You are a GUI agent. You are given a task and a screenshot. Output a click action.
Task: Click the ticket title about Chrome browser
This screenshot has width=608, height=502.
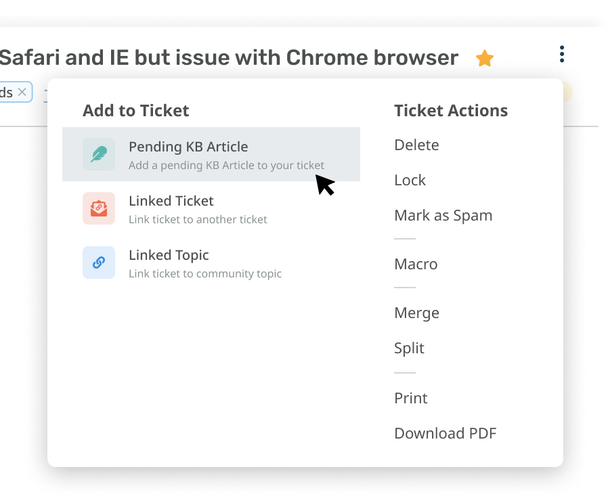point(229,58)
